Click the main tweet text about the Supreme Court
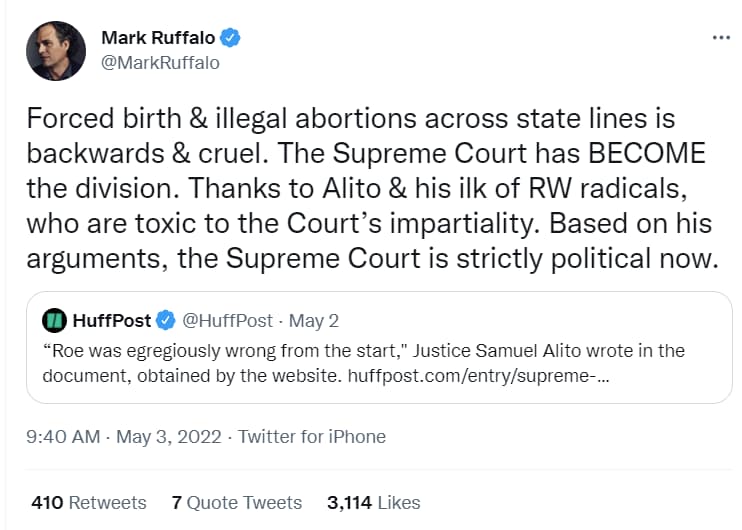 372,188
